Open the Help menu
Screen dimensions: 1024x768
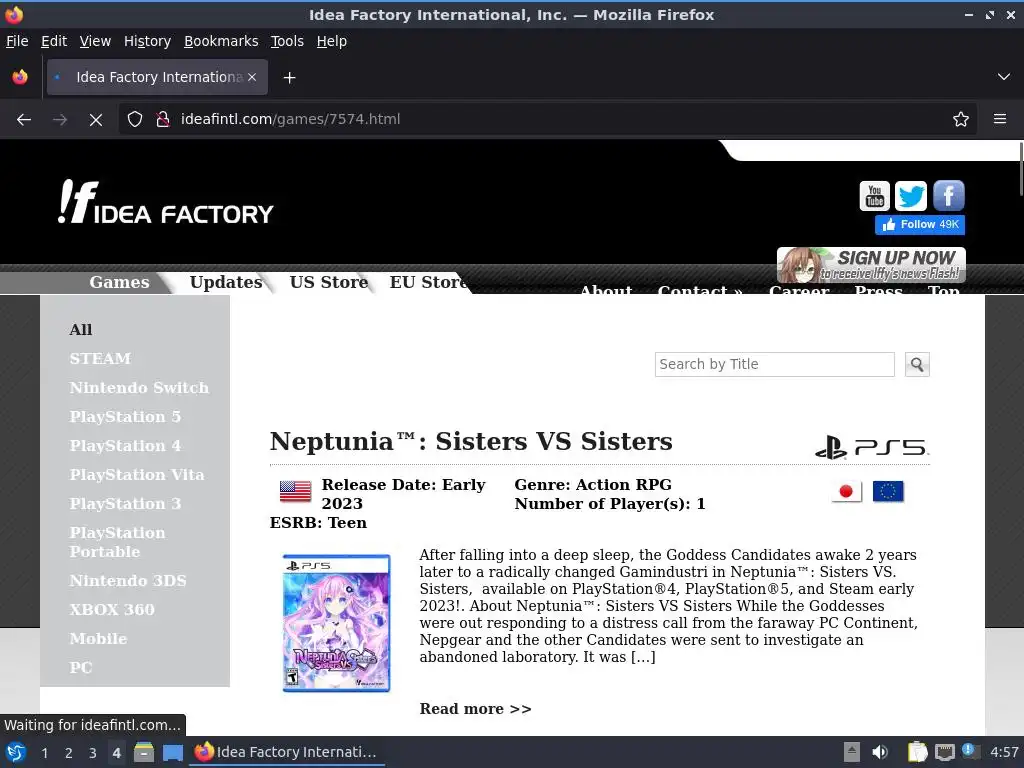pos(331,41)
